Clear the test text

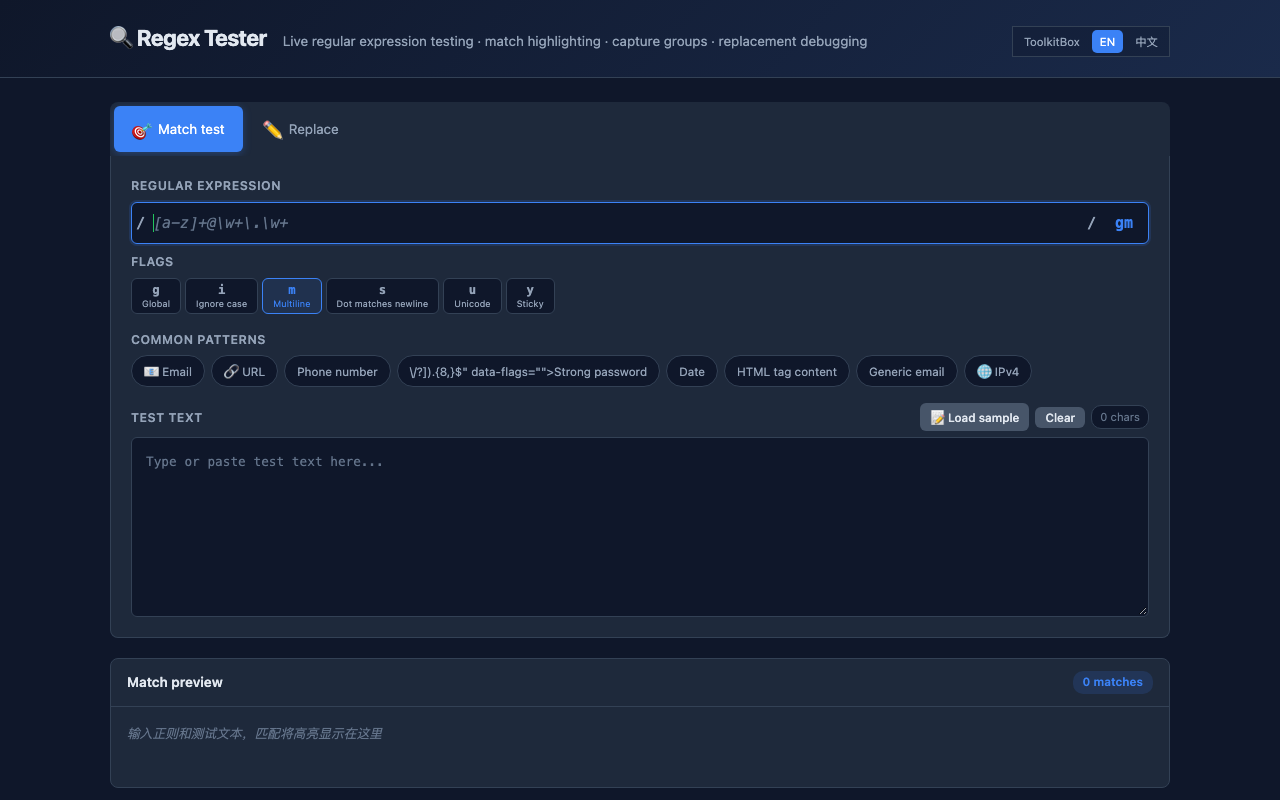pyautogui.click(x=1060, y=417)
